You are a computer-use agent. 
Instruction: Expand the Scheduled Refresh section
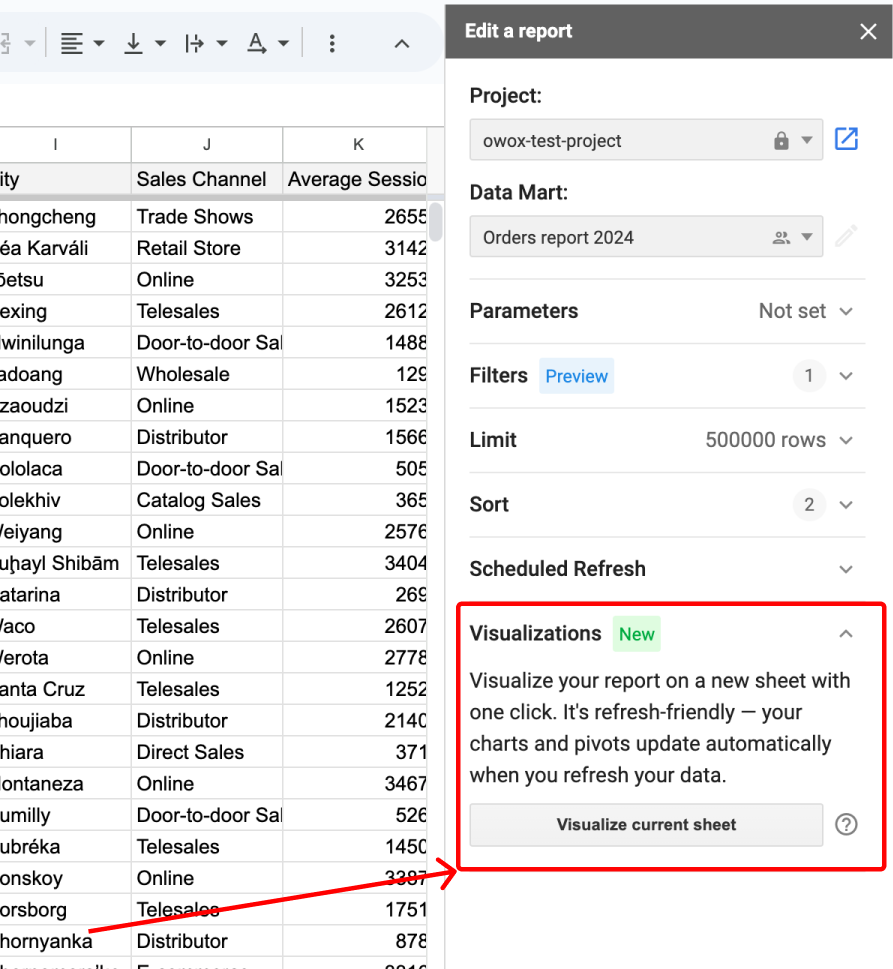[846, 569]
